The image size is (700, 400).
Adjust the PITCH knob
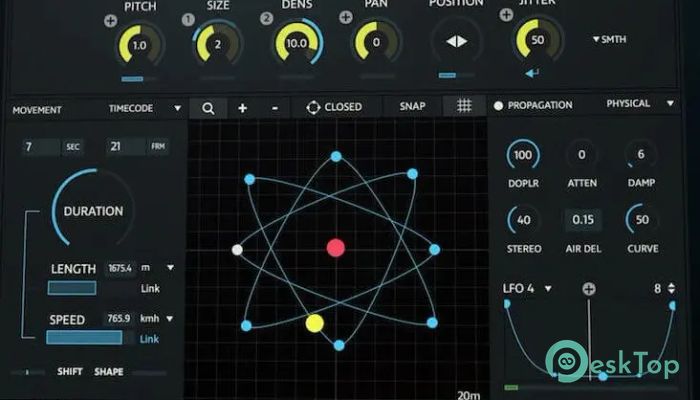tap(140, 45)
